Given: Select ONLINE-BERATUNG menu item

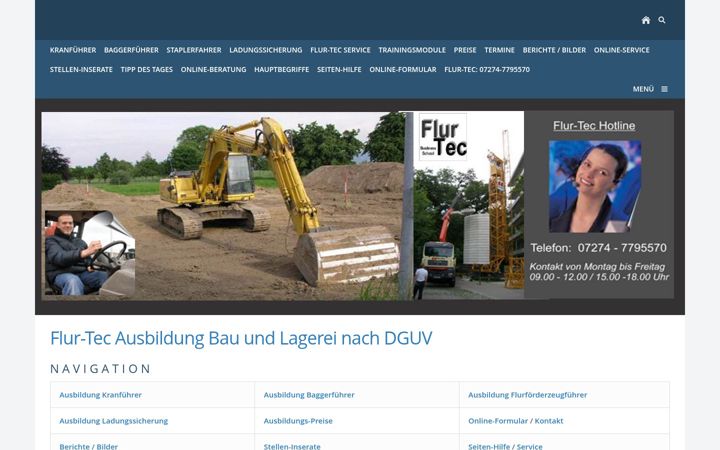Looking at the screenshot, I should point(214,69).
